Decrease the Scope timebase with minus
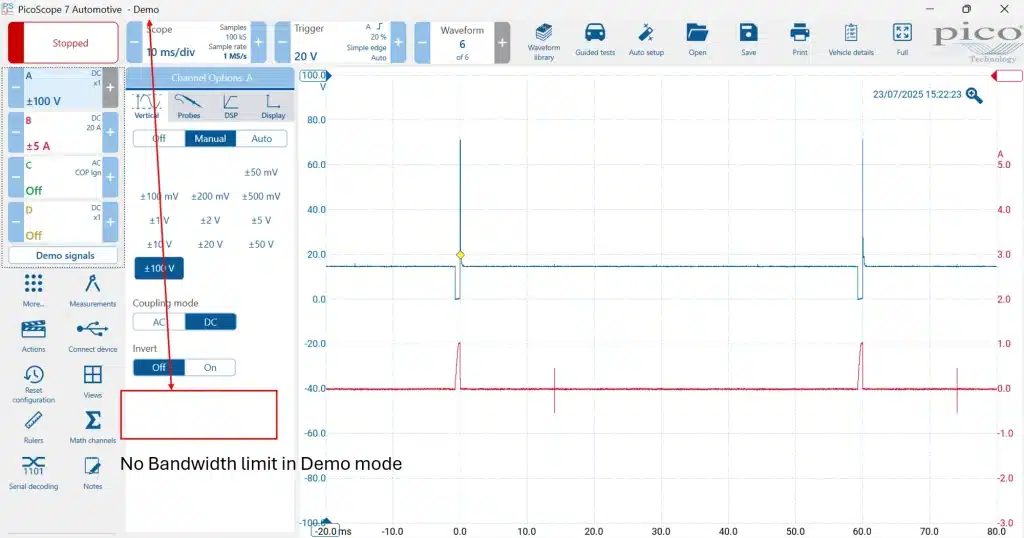The height and width of the screenshot is (538, 1024). pyautogui.click(x=134, y=42)
